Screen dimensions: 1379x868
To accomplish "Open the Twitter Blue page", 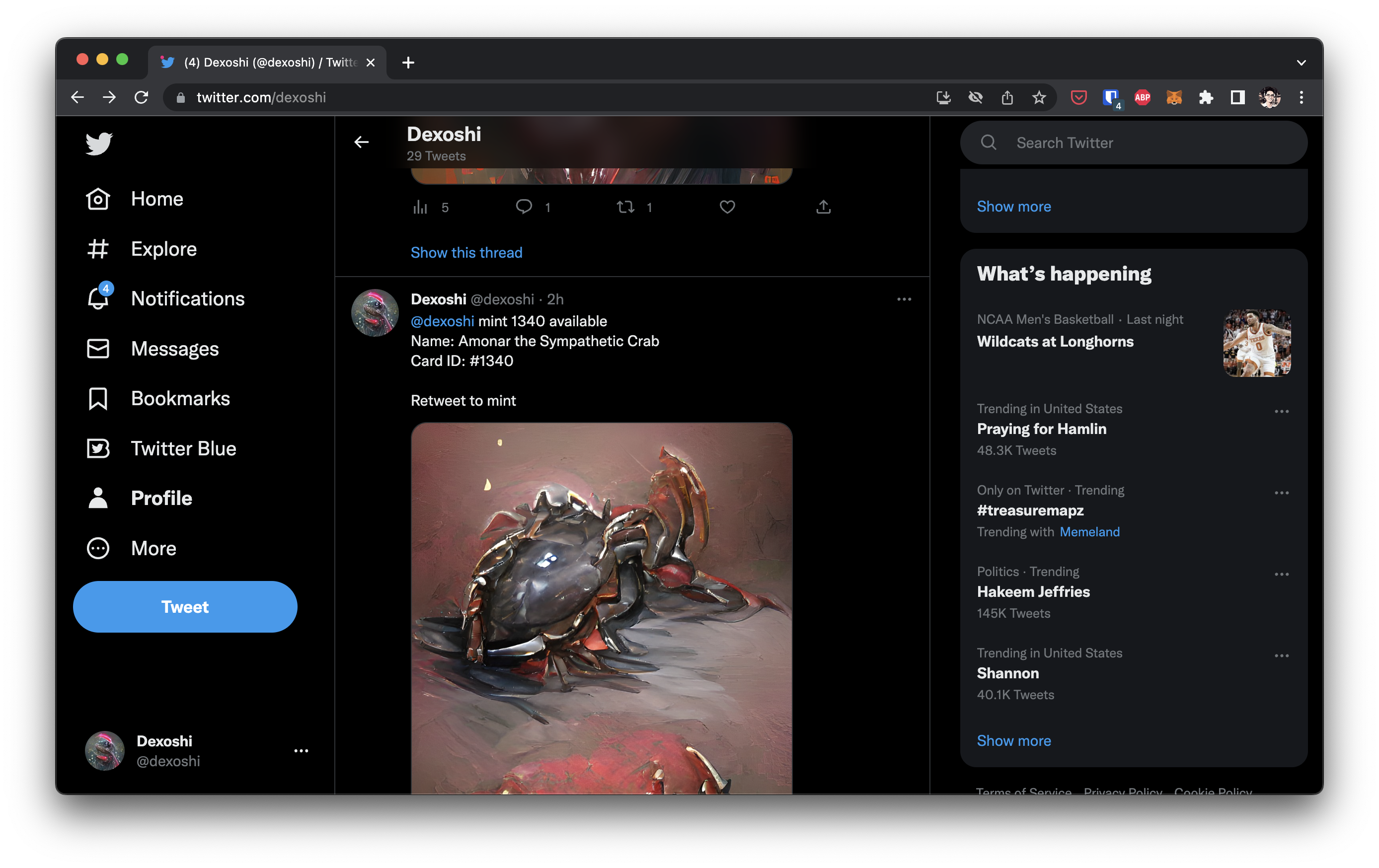I will pos(161,448).
